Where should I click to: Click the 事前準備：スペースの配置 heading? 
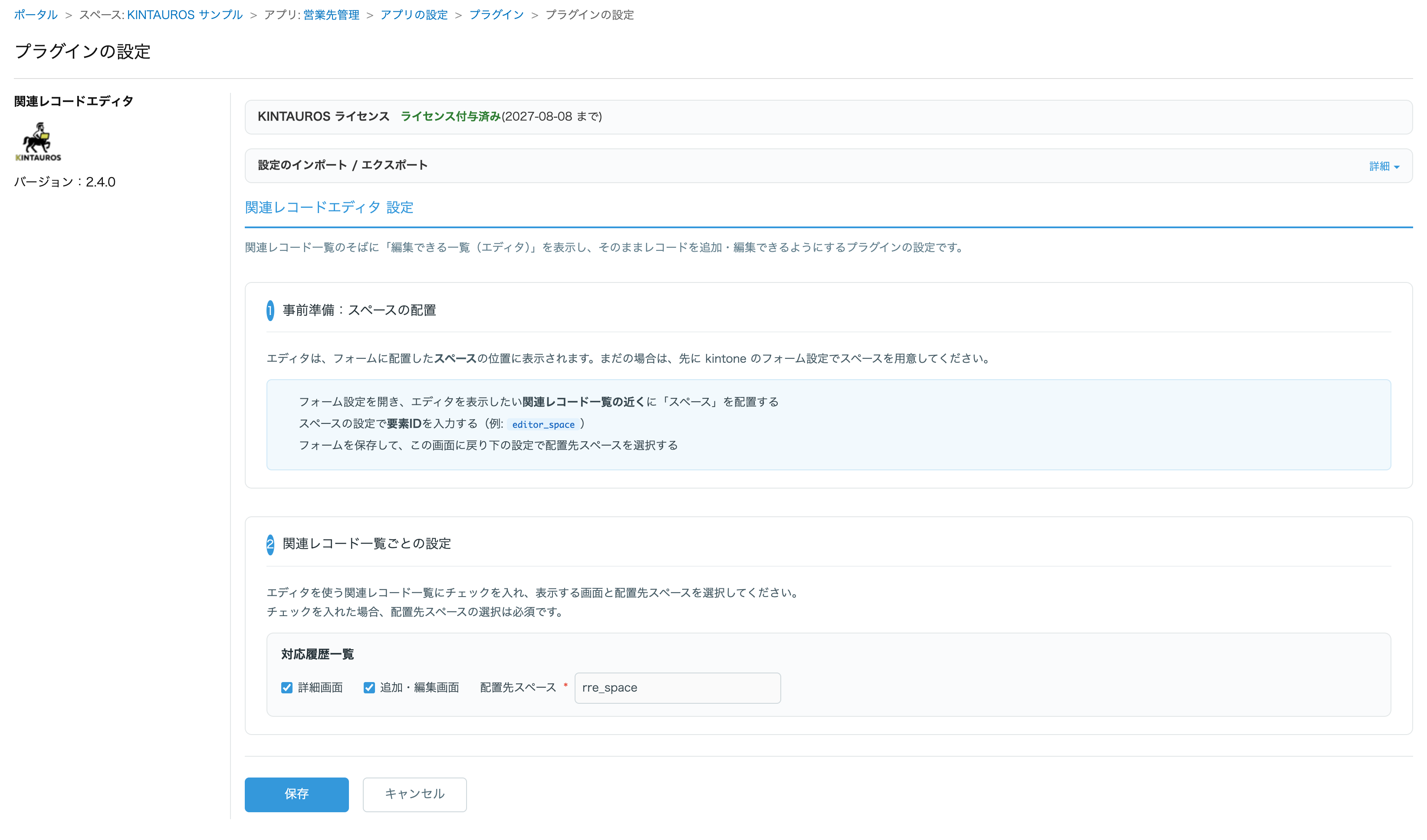[x=359, y=310]
